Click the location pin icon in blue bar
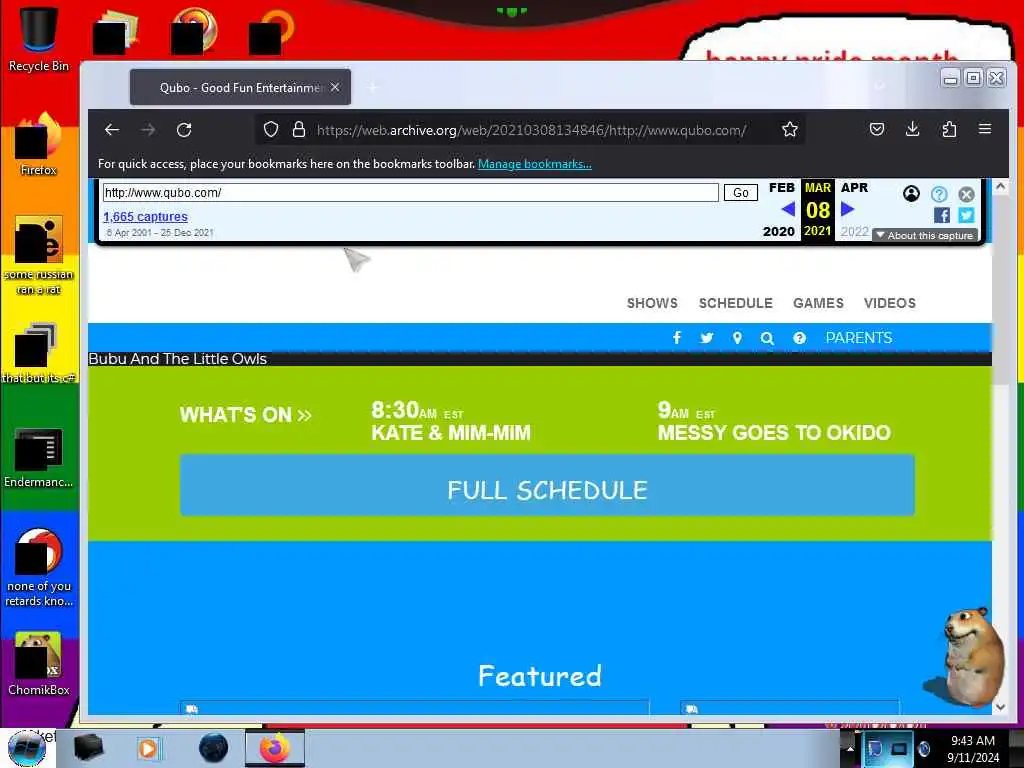This screenshot has height=768, width=1024. click(737, 338)
